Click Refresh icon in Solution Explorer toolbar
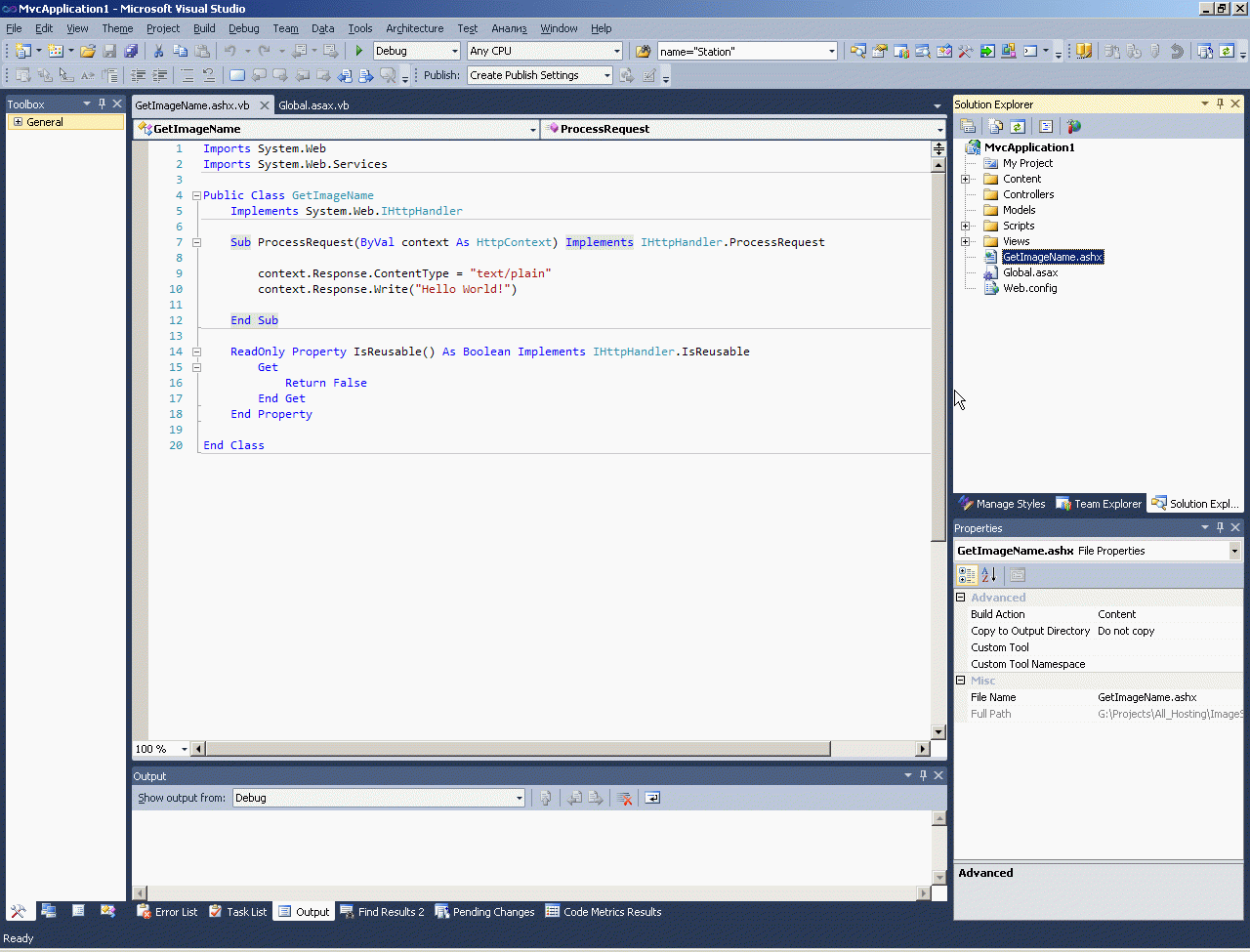The width and height of the screenshot is (1250, 952). 1018,126
